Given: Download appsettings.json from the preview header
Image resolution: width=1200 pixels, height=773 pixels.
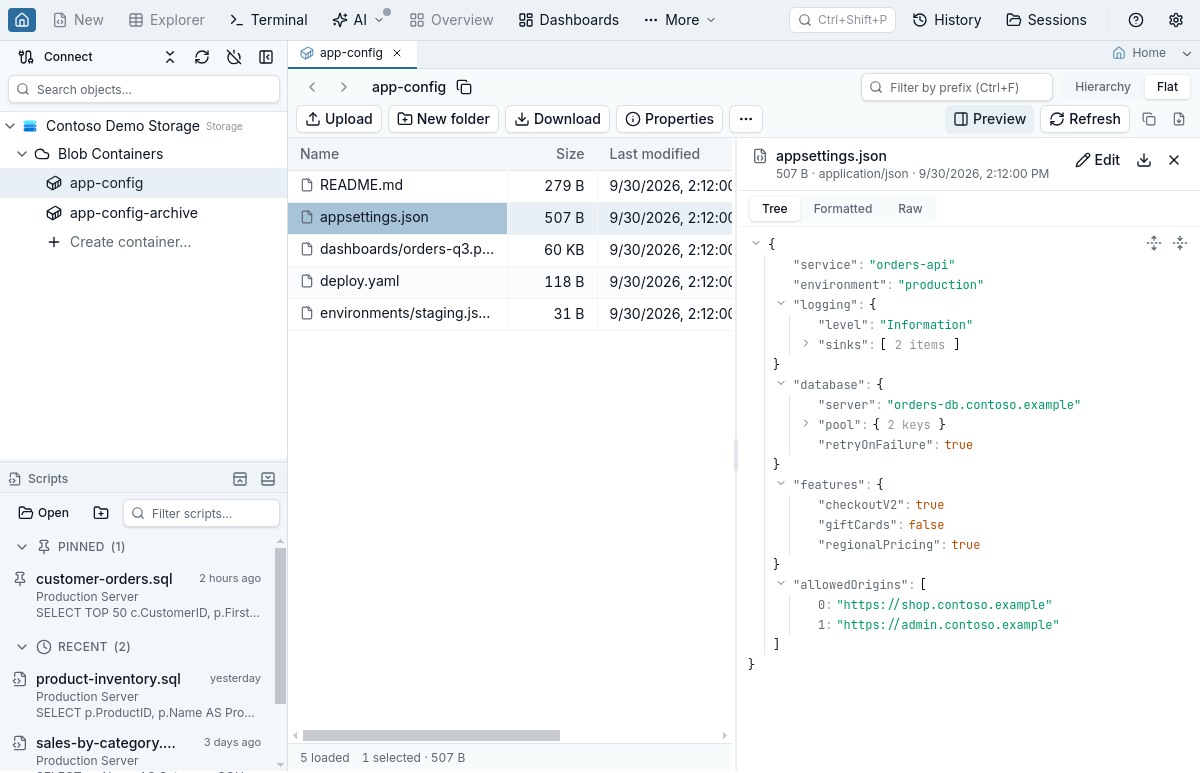Looking at the screenshot, I should pos(1144,160).
